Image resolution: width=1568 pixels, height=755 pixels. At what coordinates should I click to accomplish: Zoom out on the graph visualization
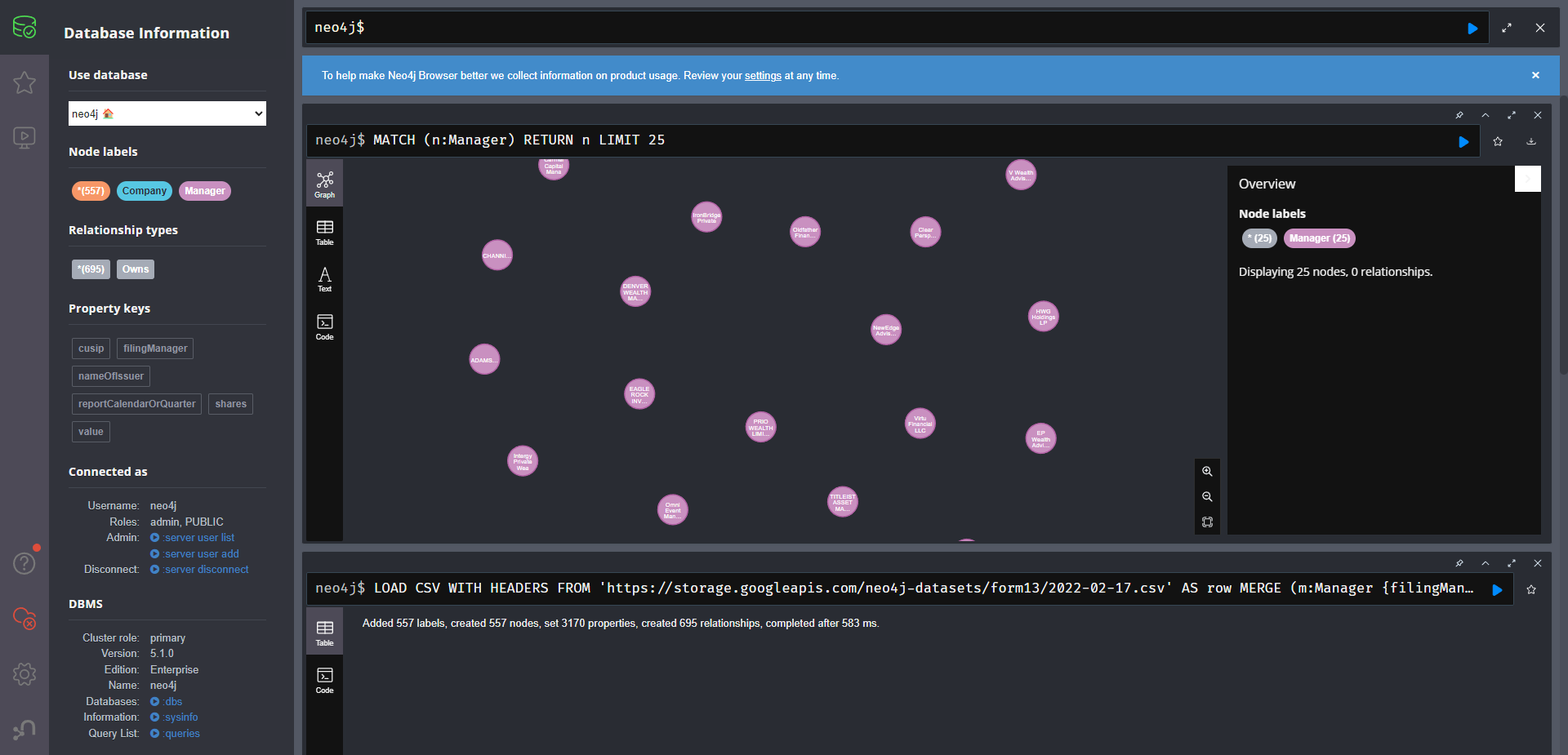click(x=1207, y=496)
